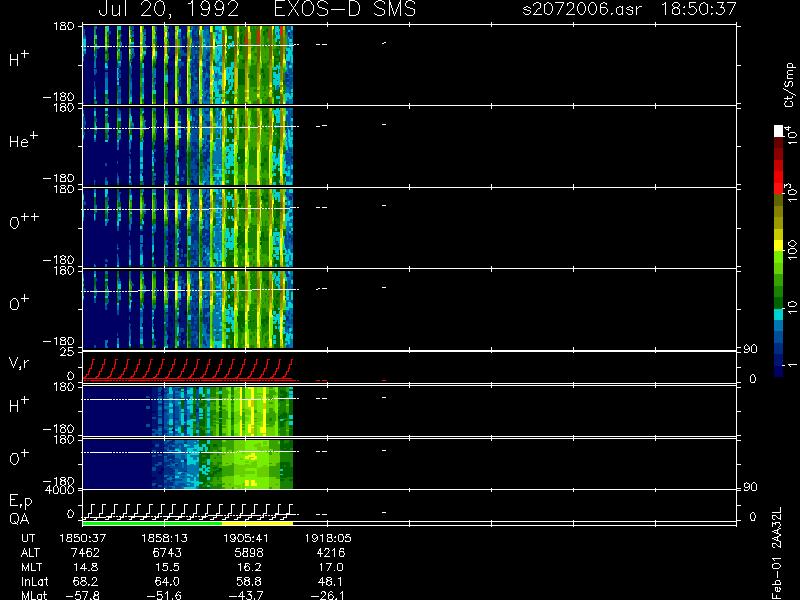Click the UT value "1850:37"
The image size is (800, 600).
83,538
